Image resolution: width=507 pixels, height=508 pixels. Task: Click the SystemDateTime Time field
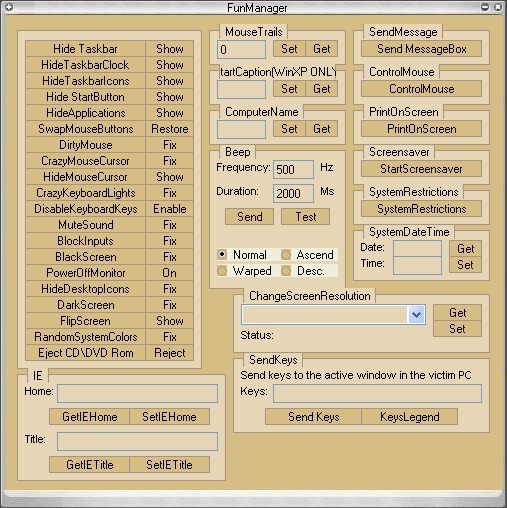(417, 266)
